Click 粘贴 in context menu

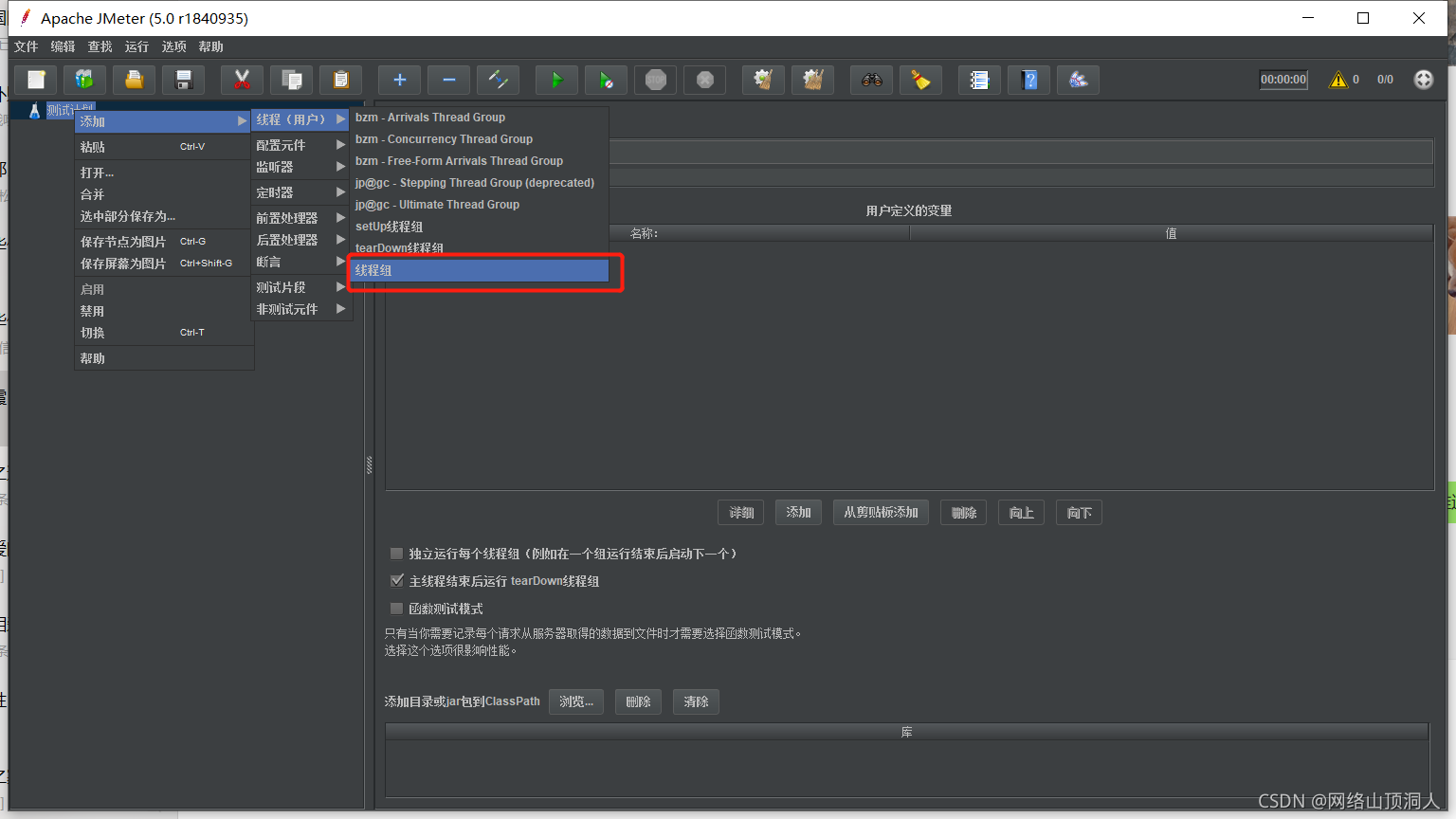coord(163,147)
